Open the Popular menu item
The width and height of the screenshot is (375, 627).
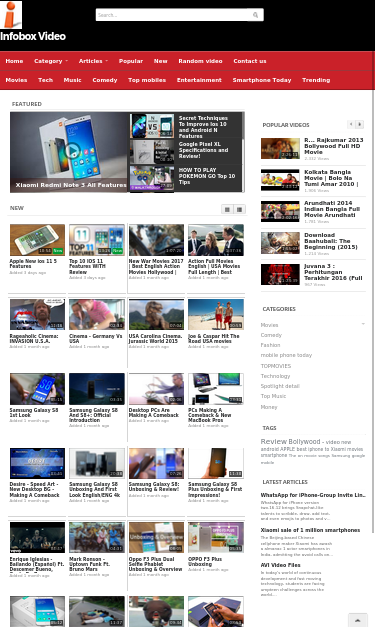coord(131,61)
